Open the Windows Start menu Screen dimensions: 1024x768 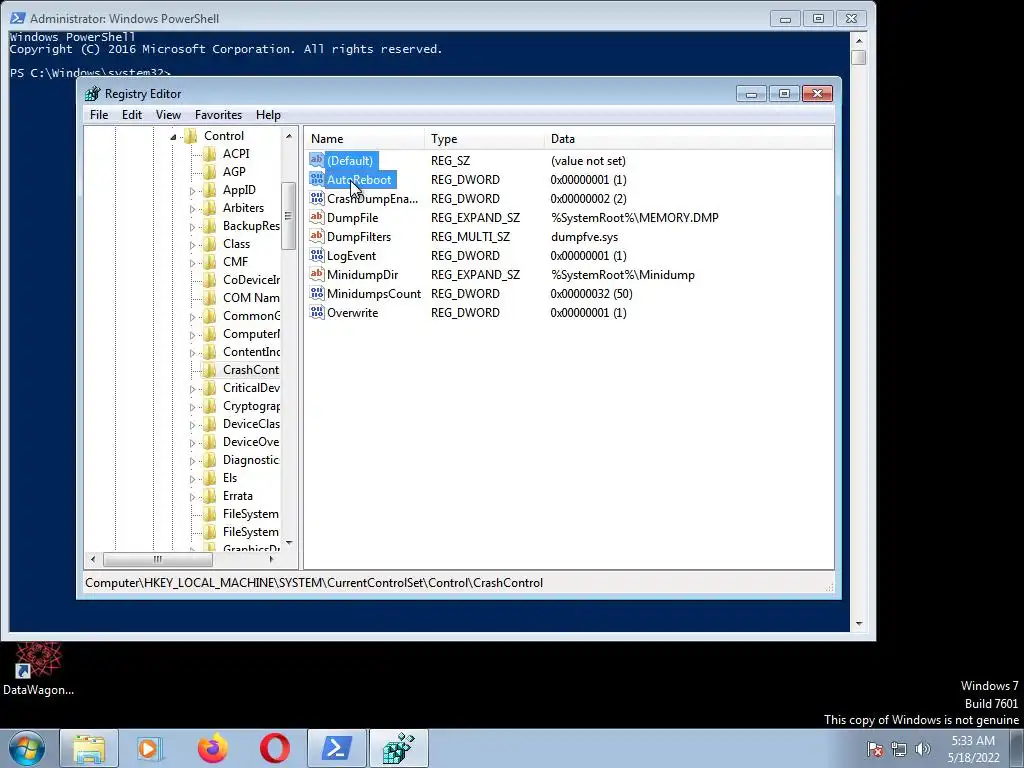[26, 748]
